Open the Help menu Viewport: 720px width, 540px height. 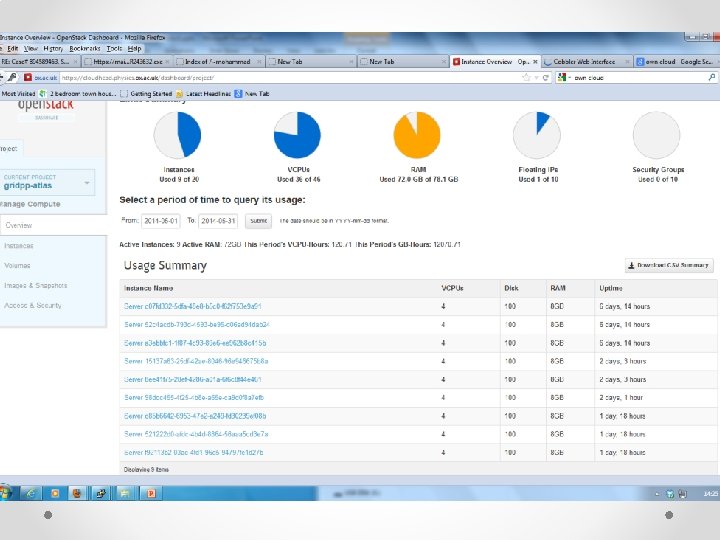(x=135, y=48)
